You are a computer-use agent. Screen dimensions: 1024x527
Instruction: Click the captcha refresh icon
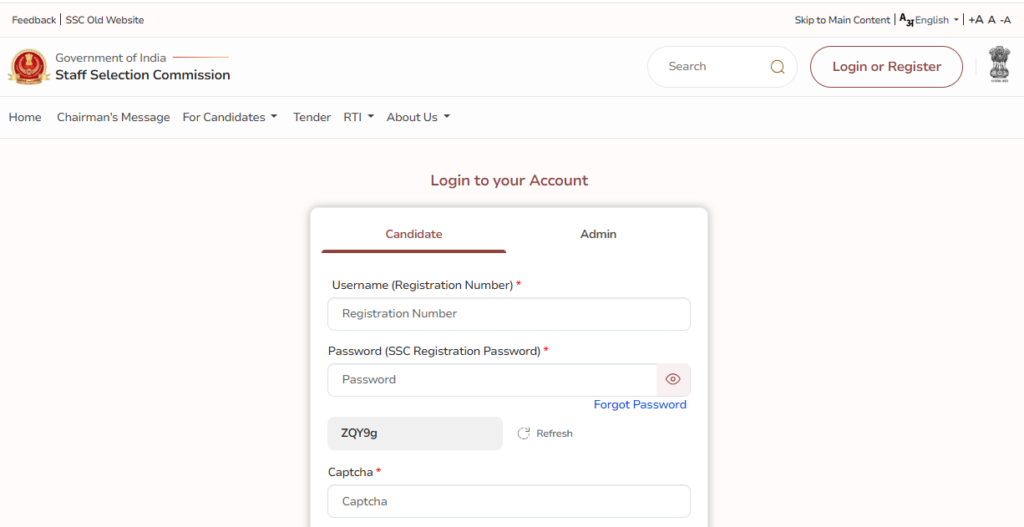click(523, 433)
